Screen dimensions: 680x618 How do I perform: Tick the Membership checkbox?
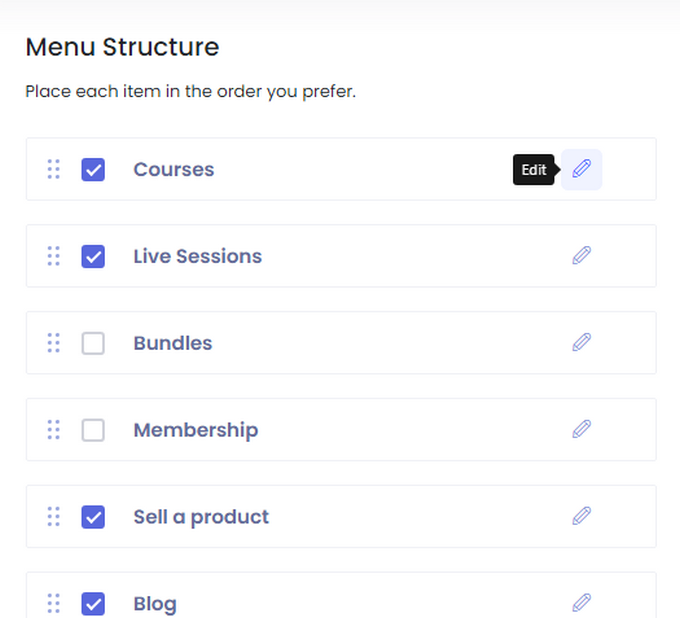tap(93, 430)
